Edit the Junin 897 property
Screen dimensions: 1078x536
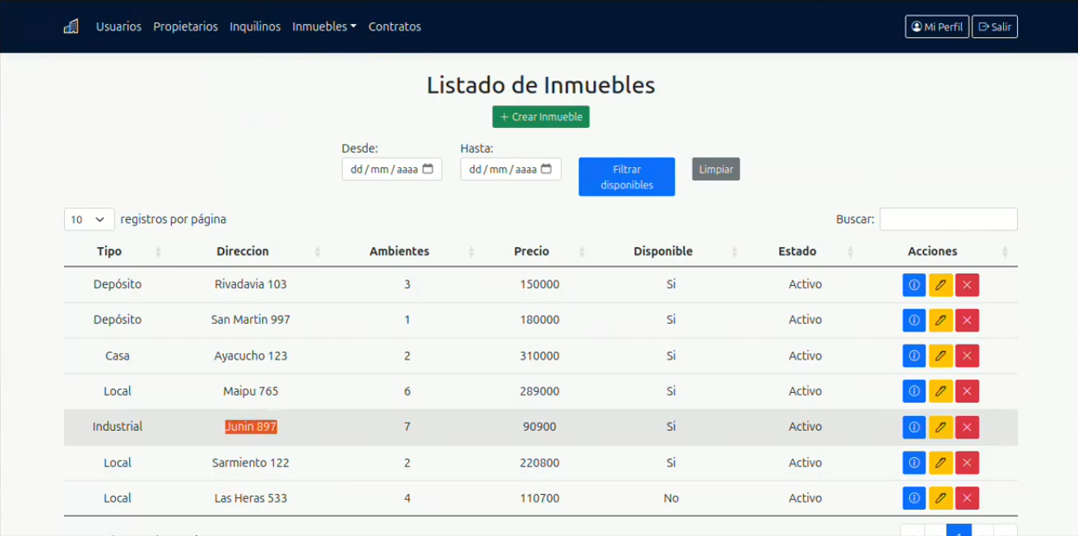coord(940,427)
